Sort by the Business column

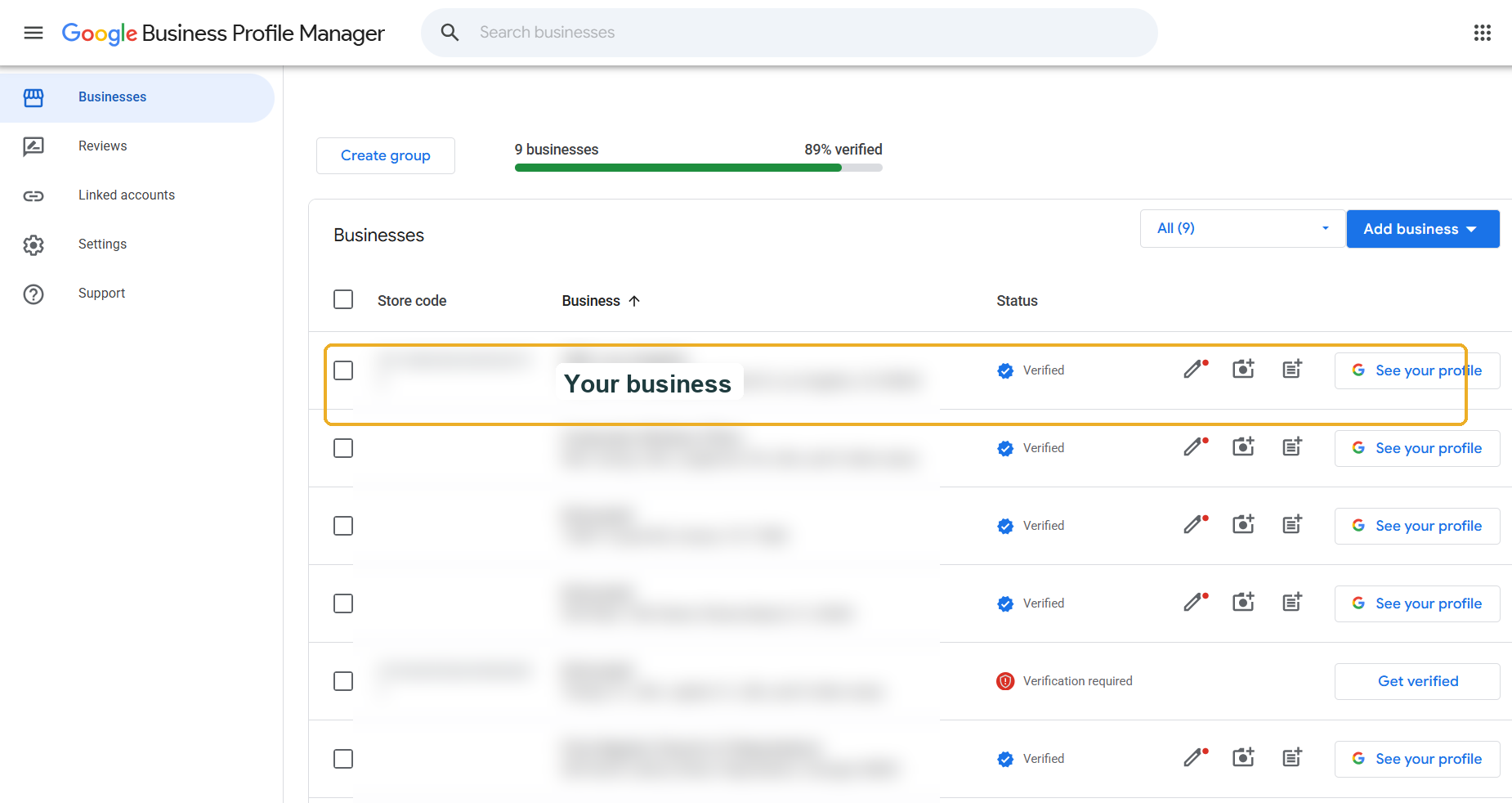(x=601, y=301)
